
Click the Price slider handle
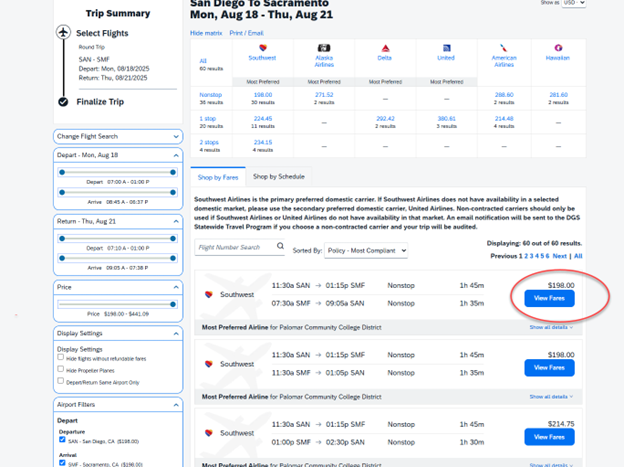click(173, 305)
